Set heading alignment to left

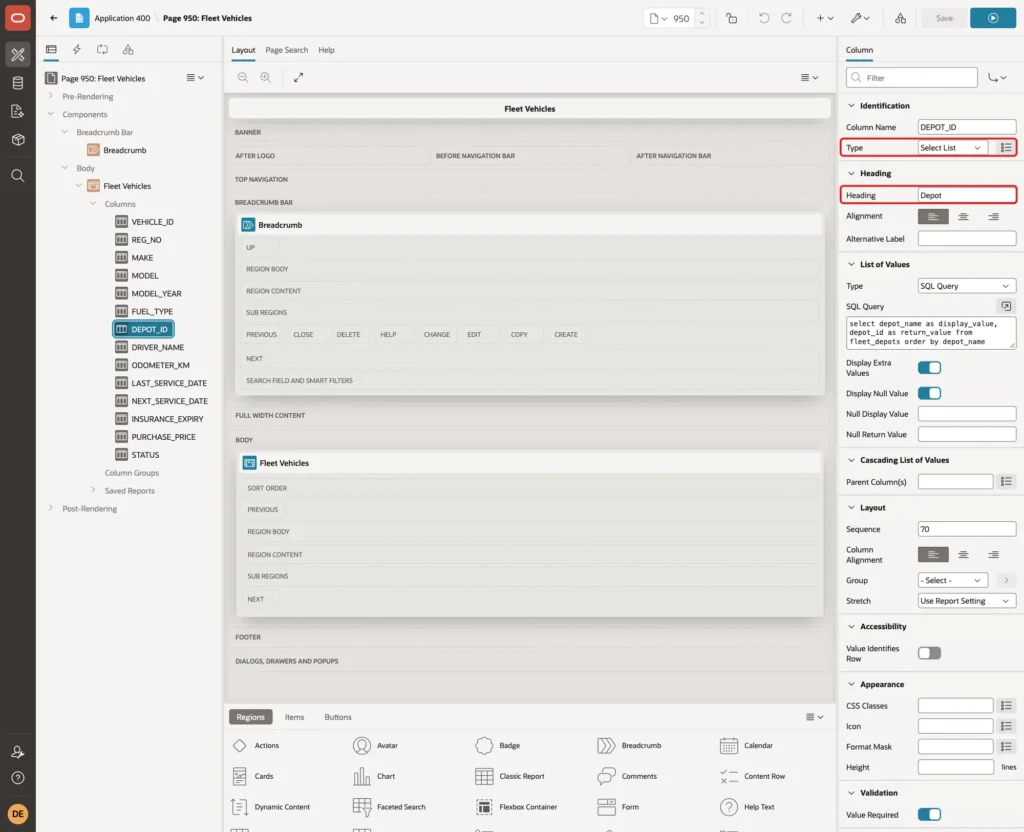tap(933, 217)
